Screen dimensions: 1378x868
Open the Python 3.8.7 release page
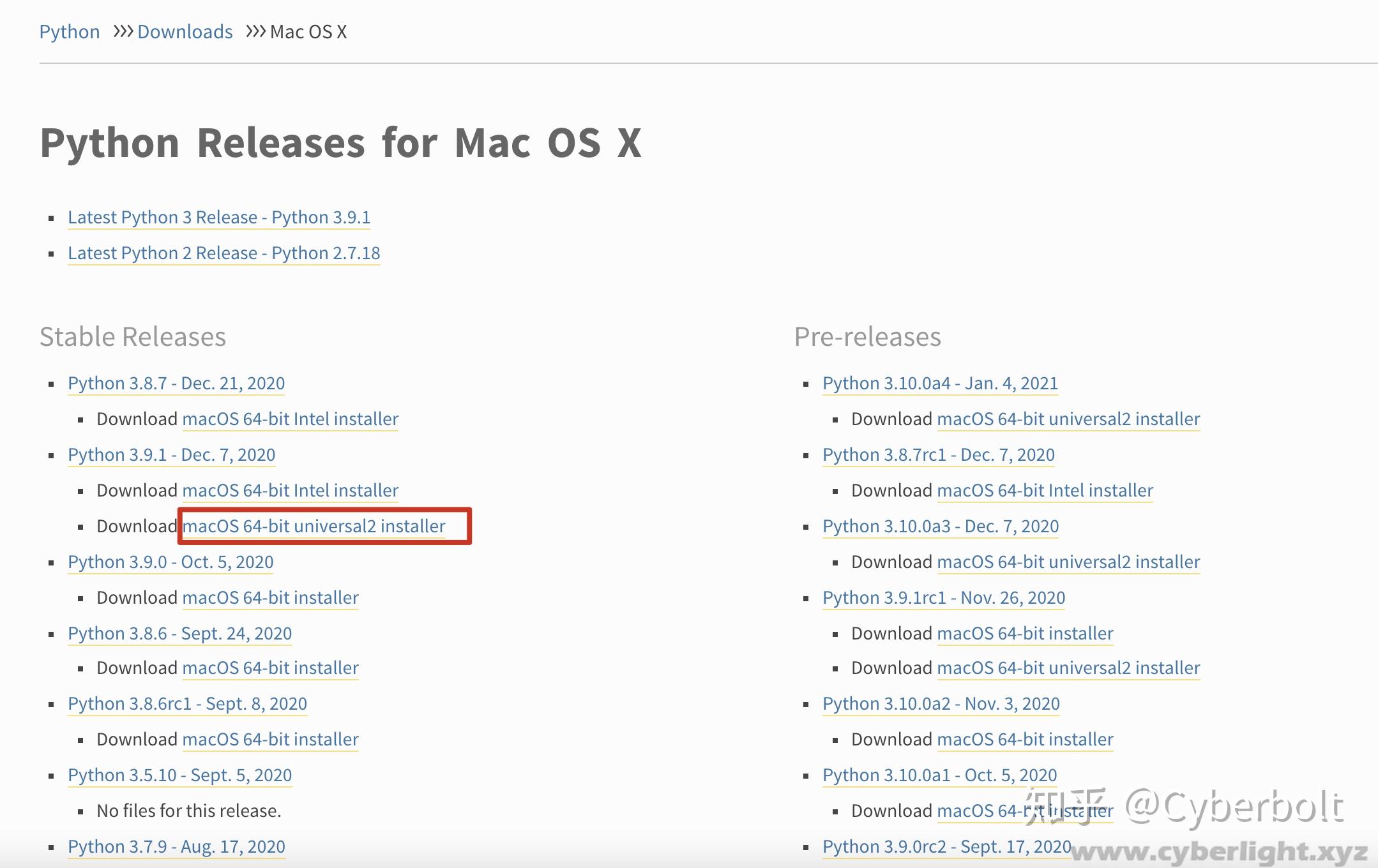tap(176, 383)
